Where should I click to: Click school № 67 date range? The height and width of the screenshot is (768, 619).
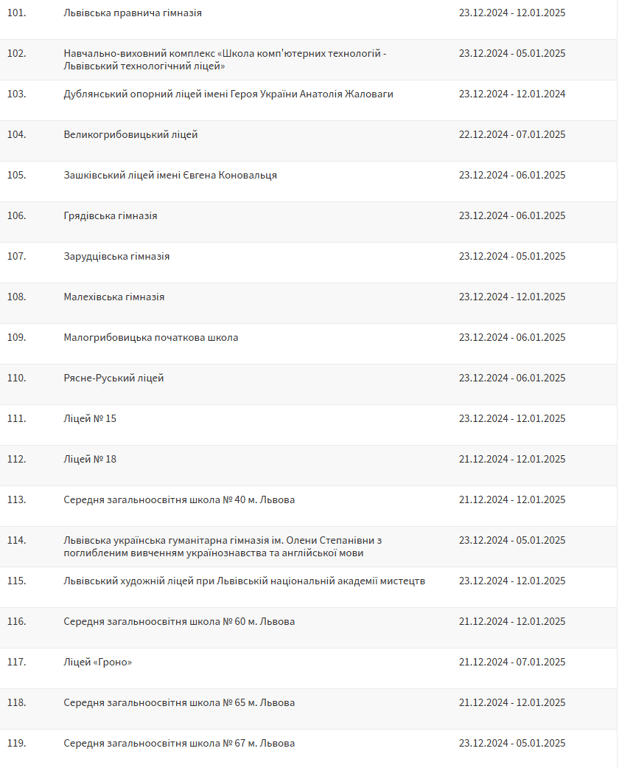[512, 743]
